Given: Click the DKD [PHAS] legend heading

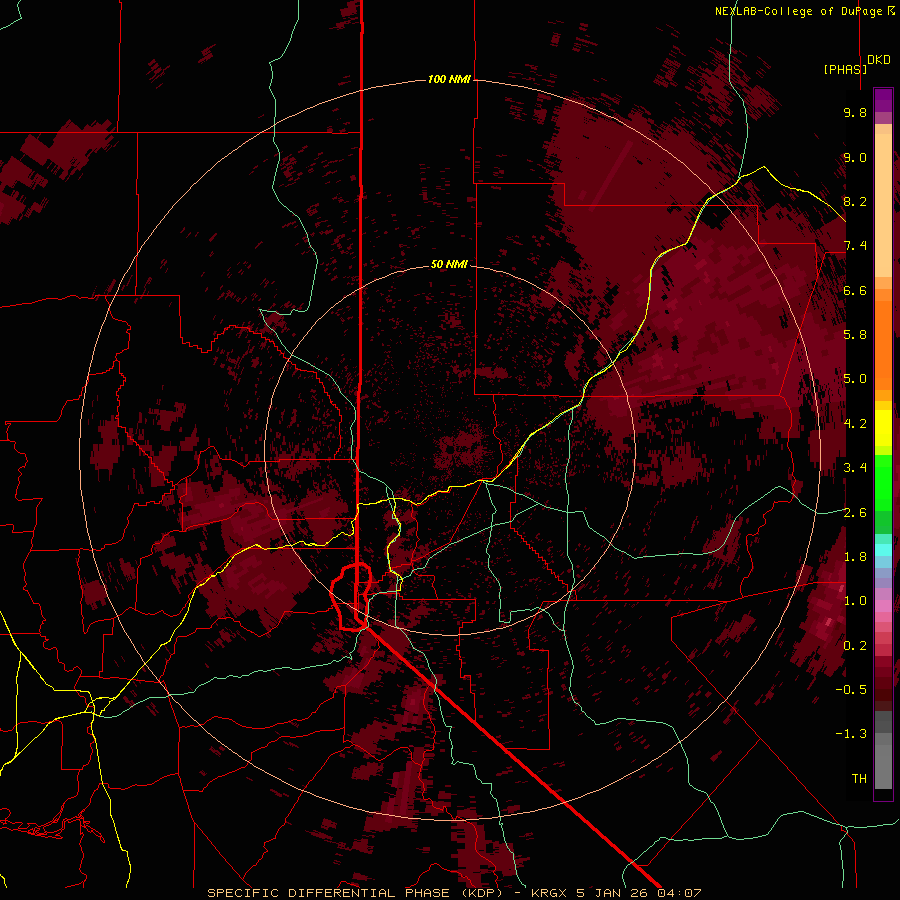Looking at the screenshot, I should point(857,64).
